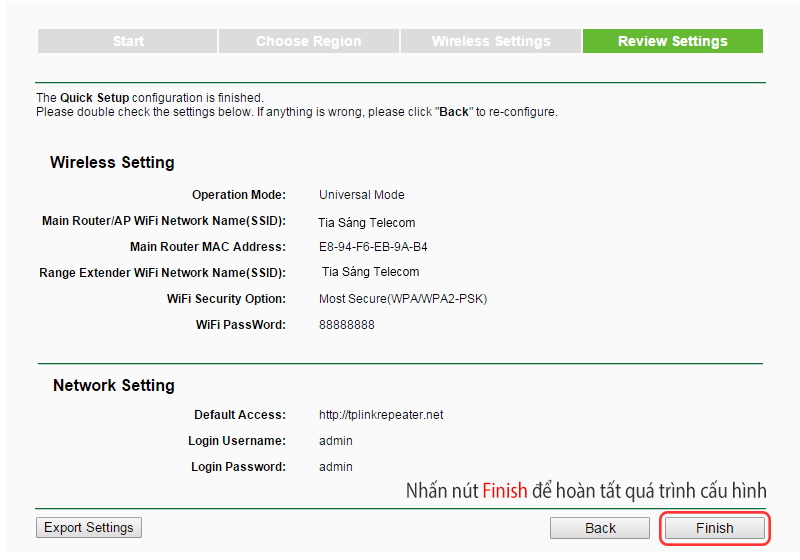Click the Main Router/AP WiFi network name value
Image resolution: width=800 pixels, height=560 pixels.
point(367,223)
